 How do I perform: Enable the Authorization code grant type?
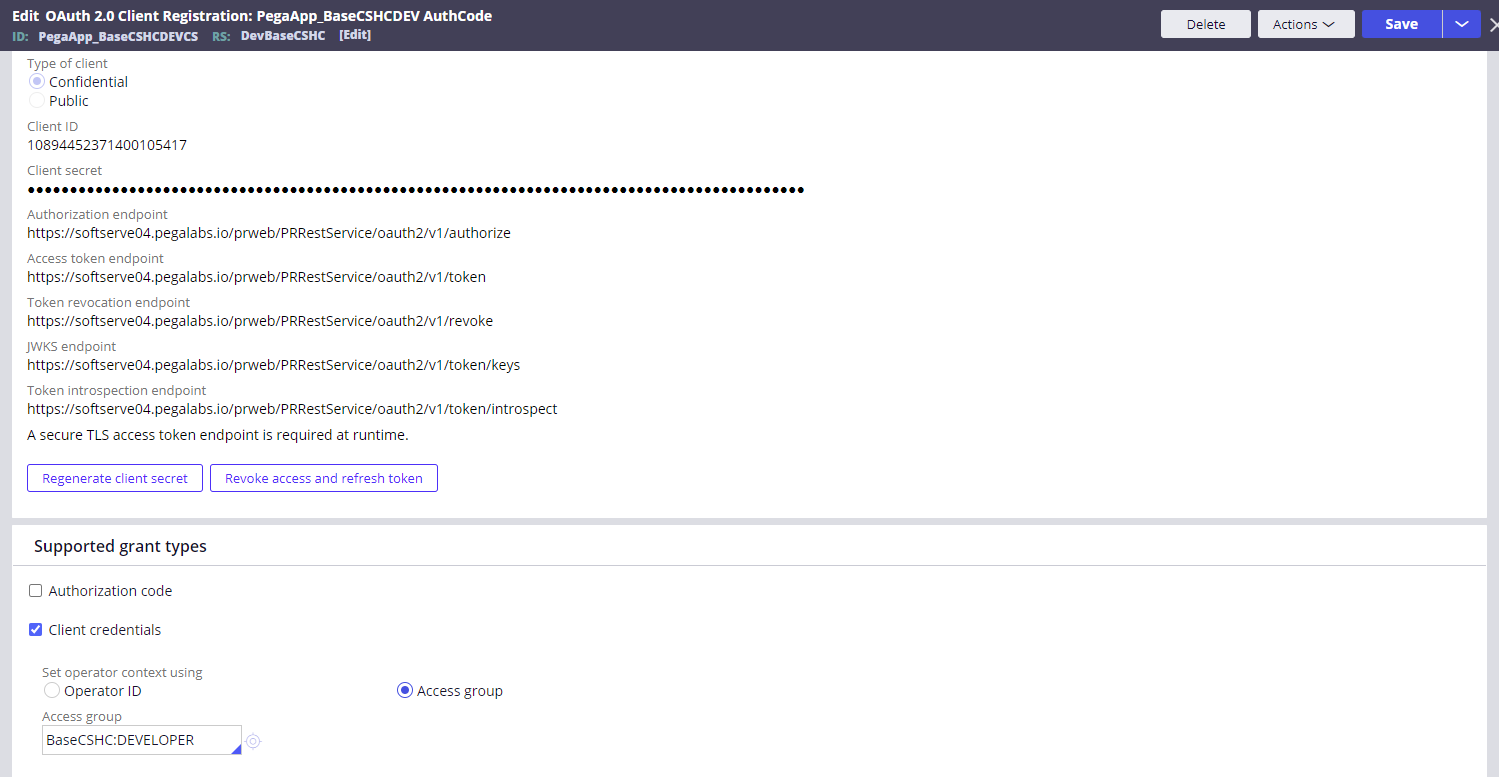coord(36,591)
